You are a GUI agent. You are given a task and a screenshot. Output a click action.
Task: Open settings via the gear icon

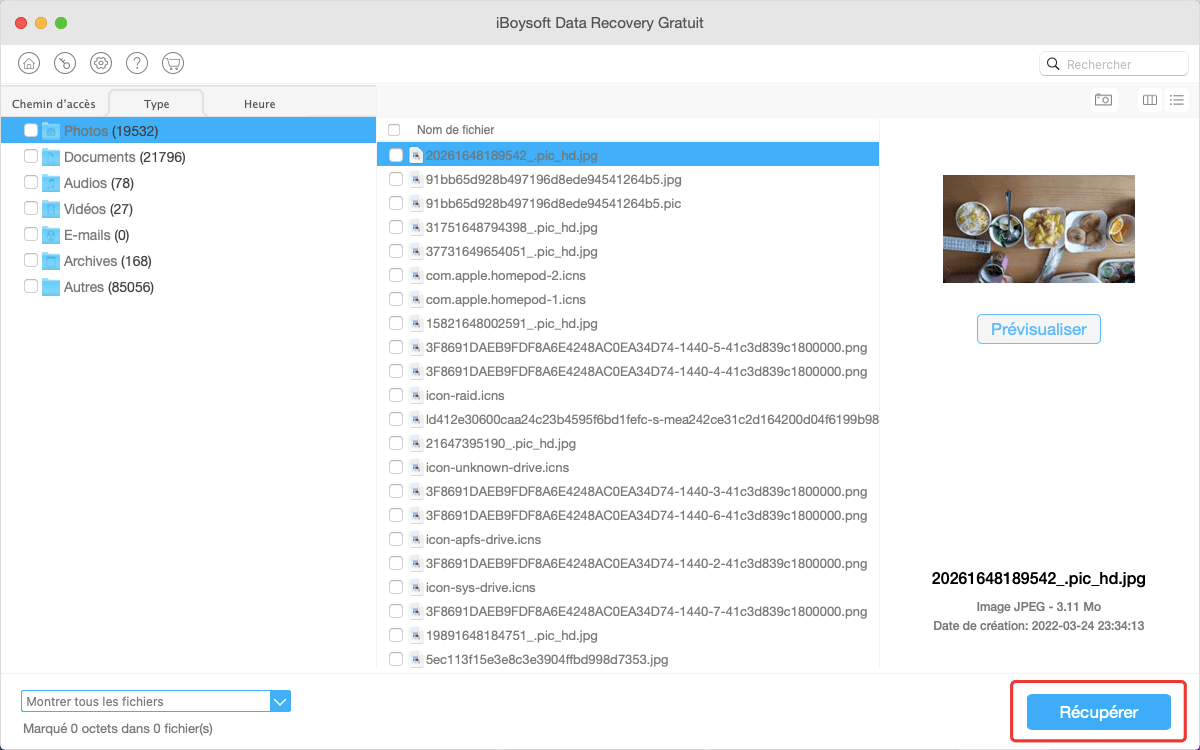(101, 63)
